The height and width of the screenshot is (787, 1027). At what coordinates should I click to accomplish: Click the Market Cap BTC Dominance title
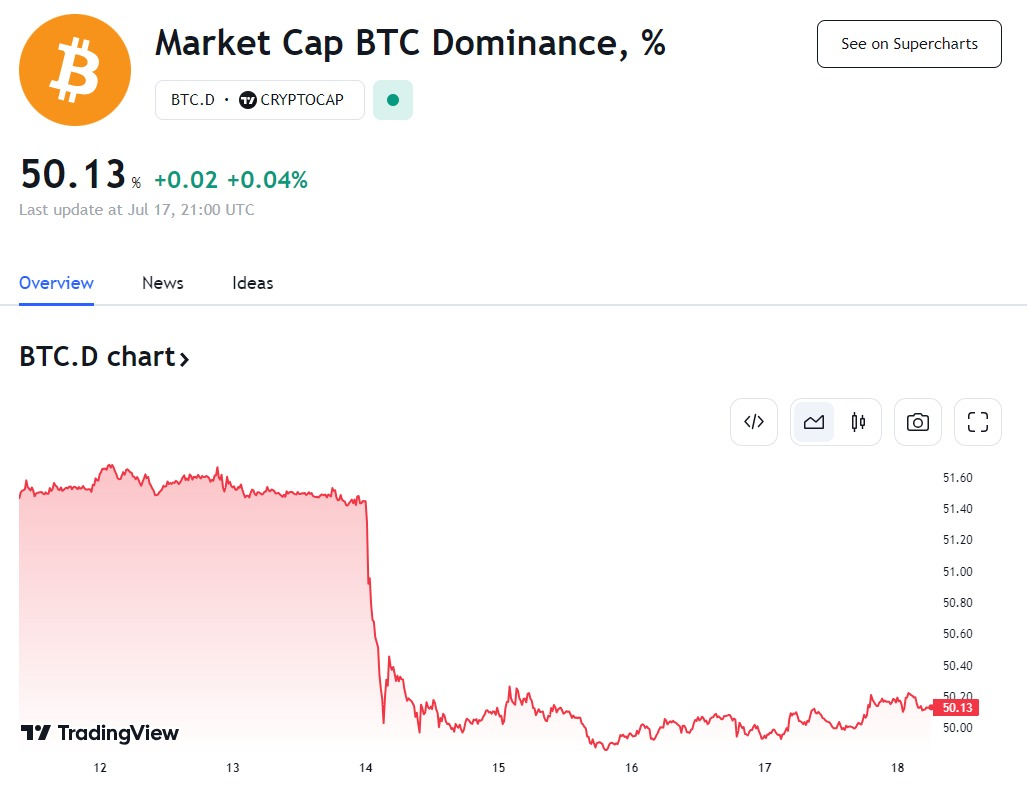[x=410, y=43]
